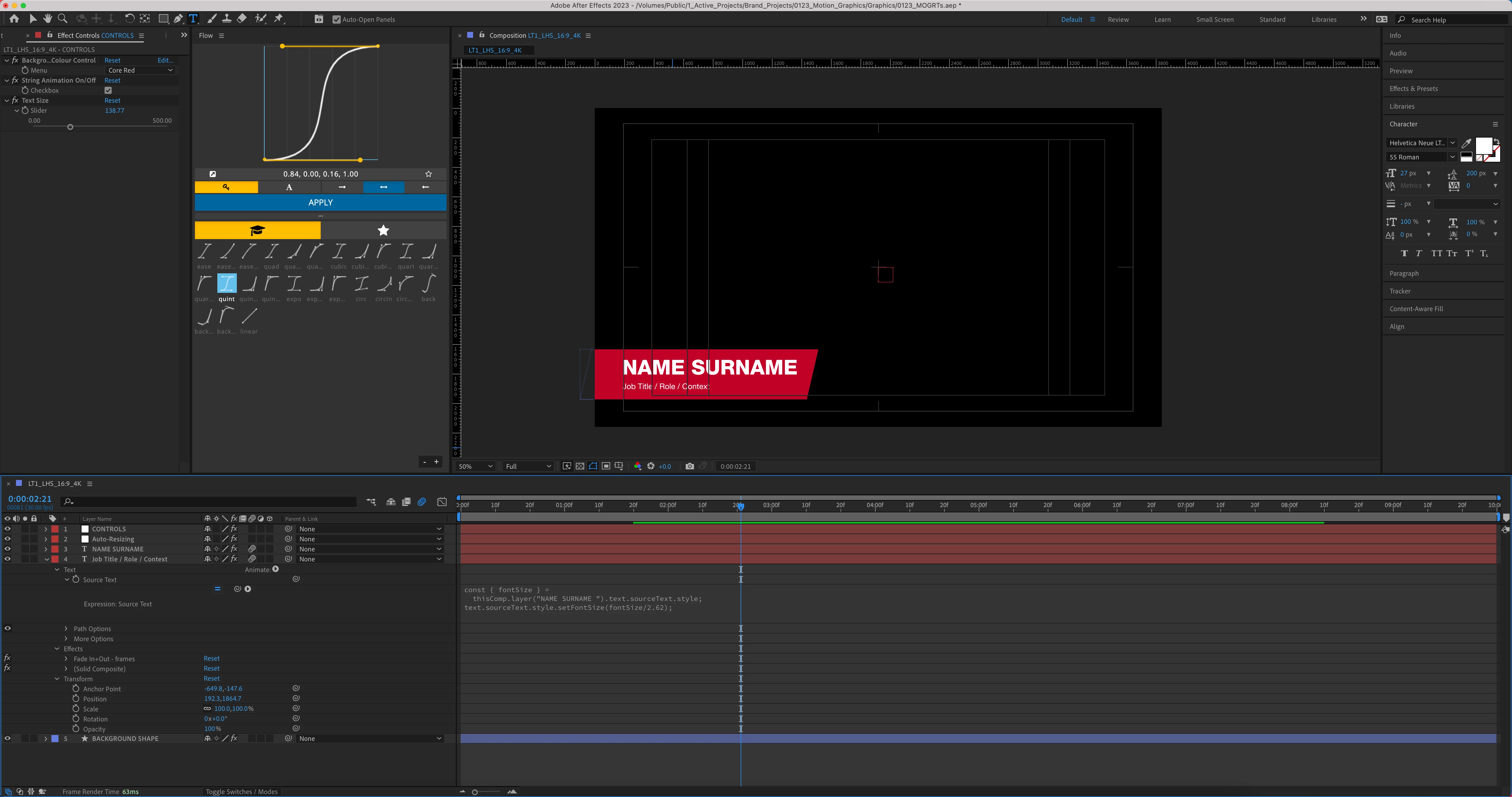Select the Zoom magnifier tool
1512x797 pixels.
pyautogui.click(x=63, y=19)
